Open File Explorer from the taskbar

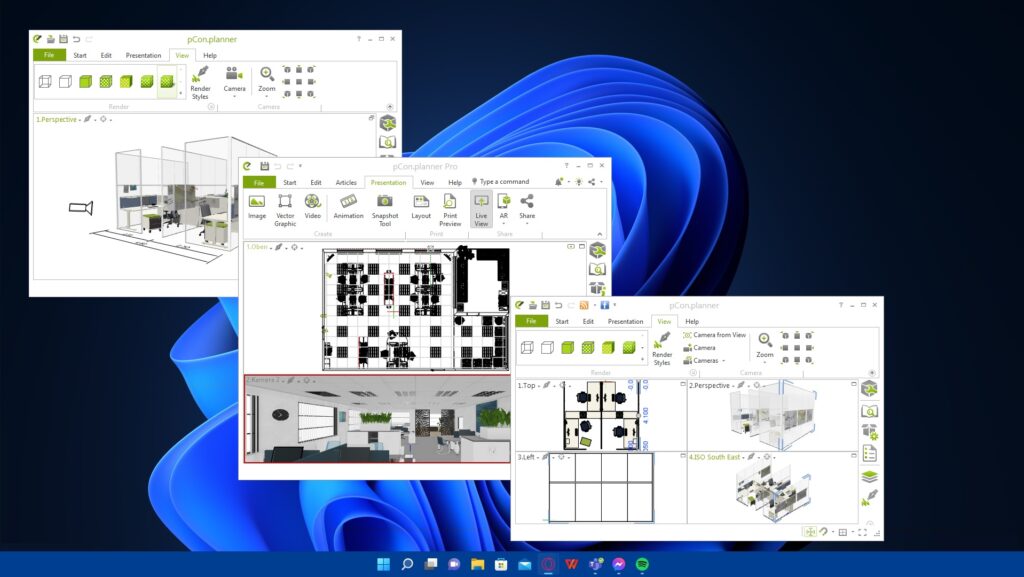477,564
